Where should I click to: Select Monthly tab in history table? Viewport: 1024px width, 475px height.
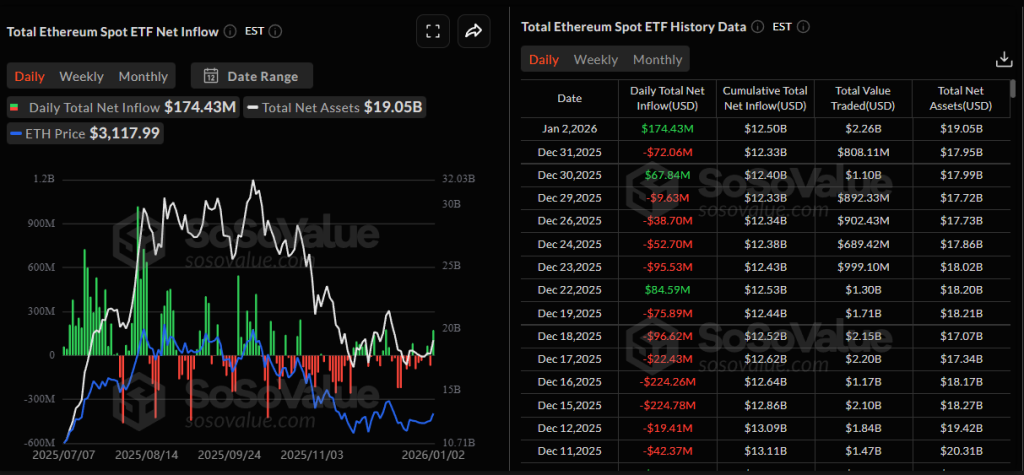(657, 60)
